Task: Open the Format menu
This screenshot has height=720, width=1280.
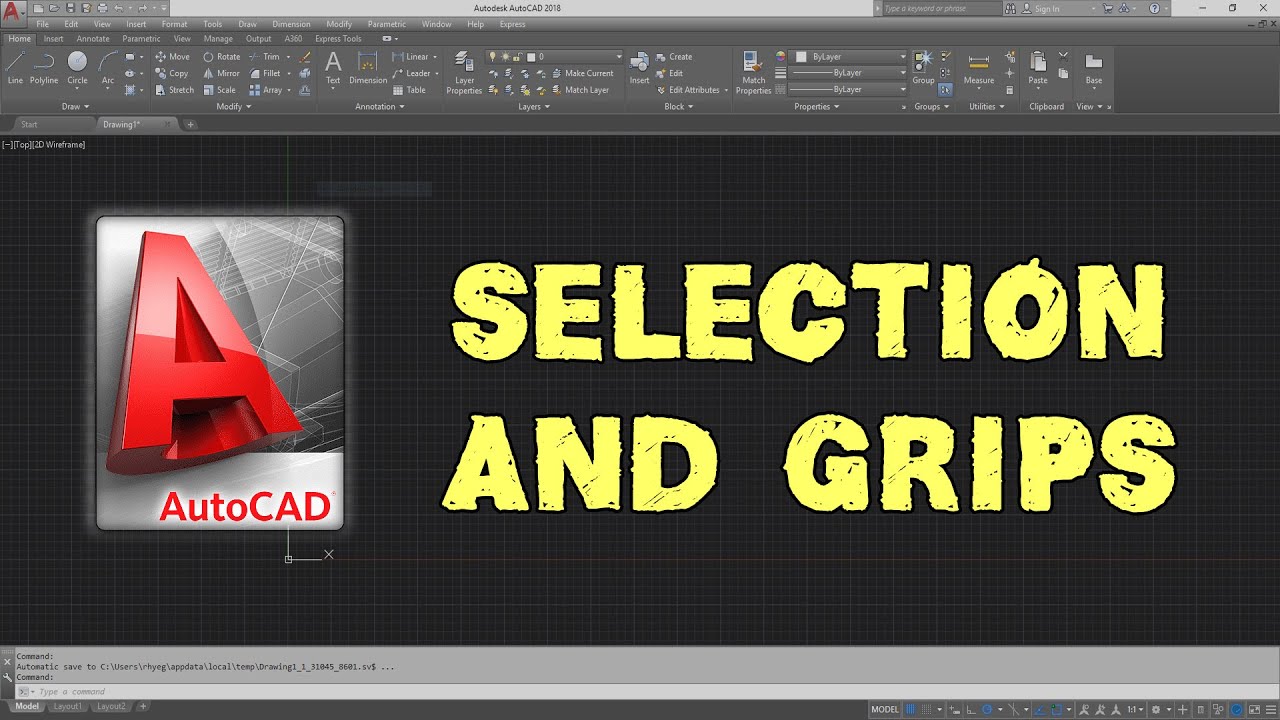Action: click(174, 24)
